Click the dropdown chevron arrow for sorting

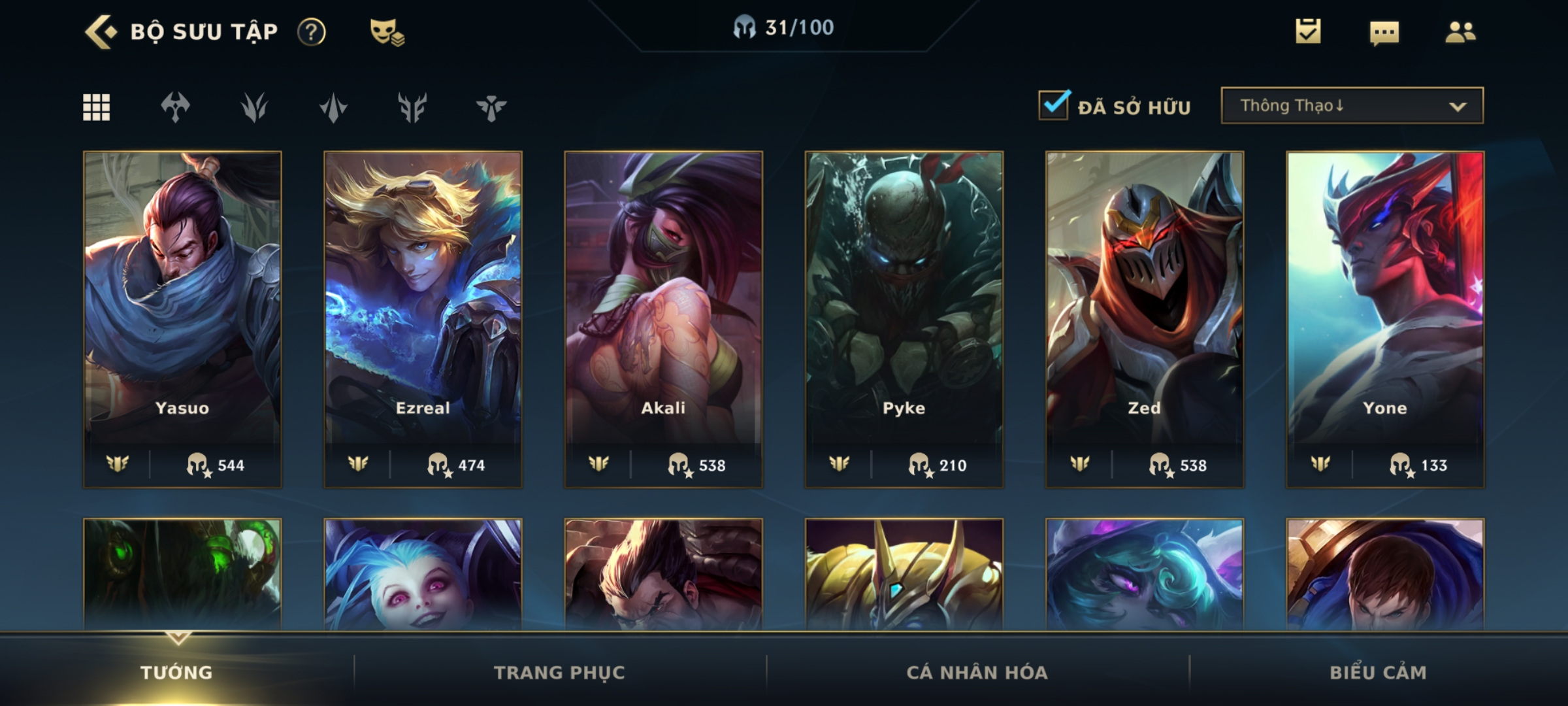[1458, 107]
